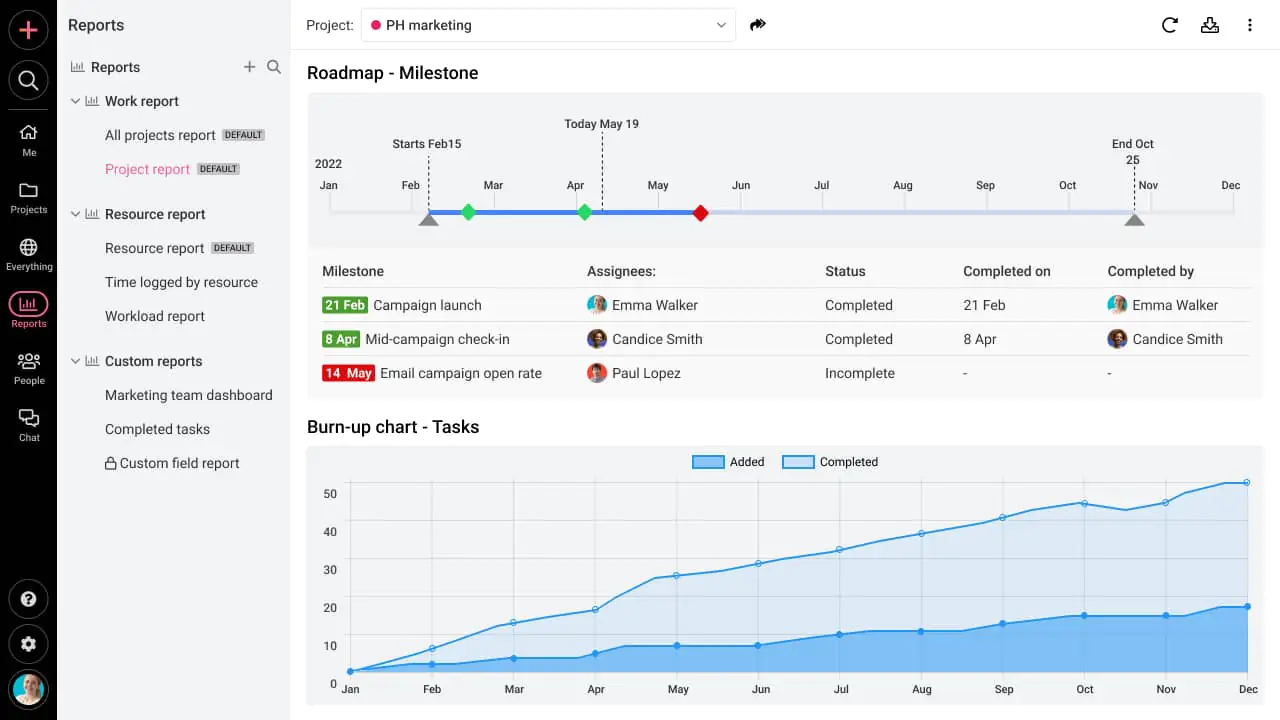Select Marketing team dashboard from Custom reports
Image resolution: width=1280 pixels, height=720 pixels.
[x=189, y=395]
